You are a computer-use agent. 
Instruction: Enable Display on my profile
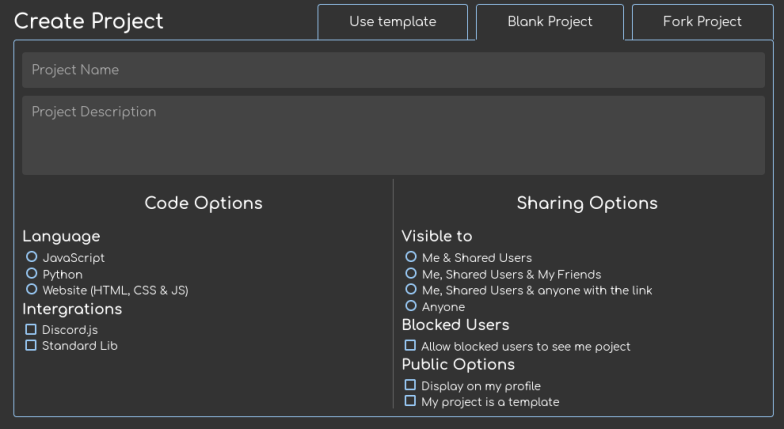(x=410, y=385)
